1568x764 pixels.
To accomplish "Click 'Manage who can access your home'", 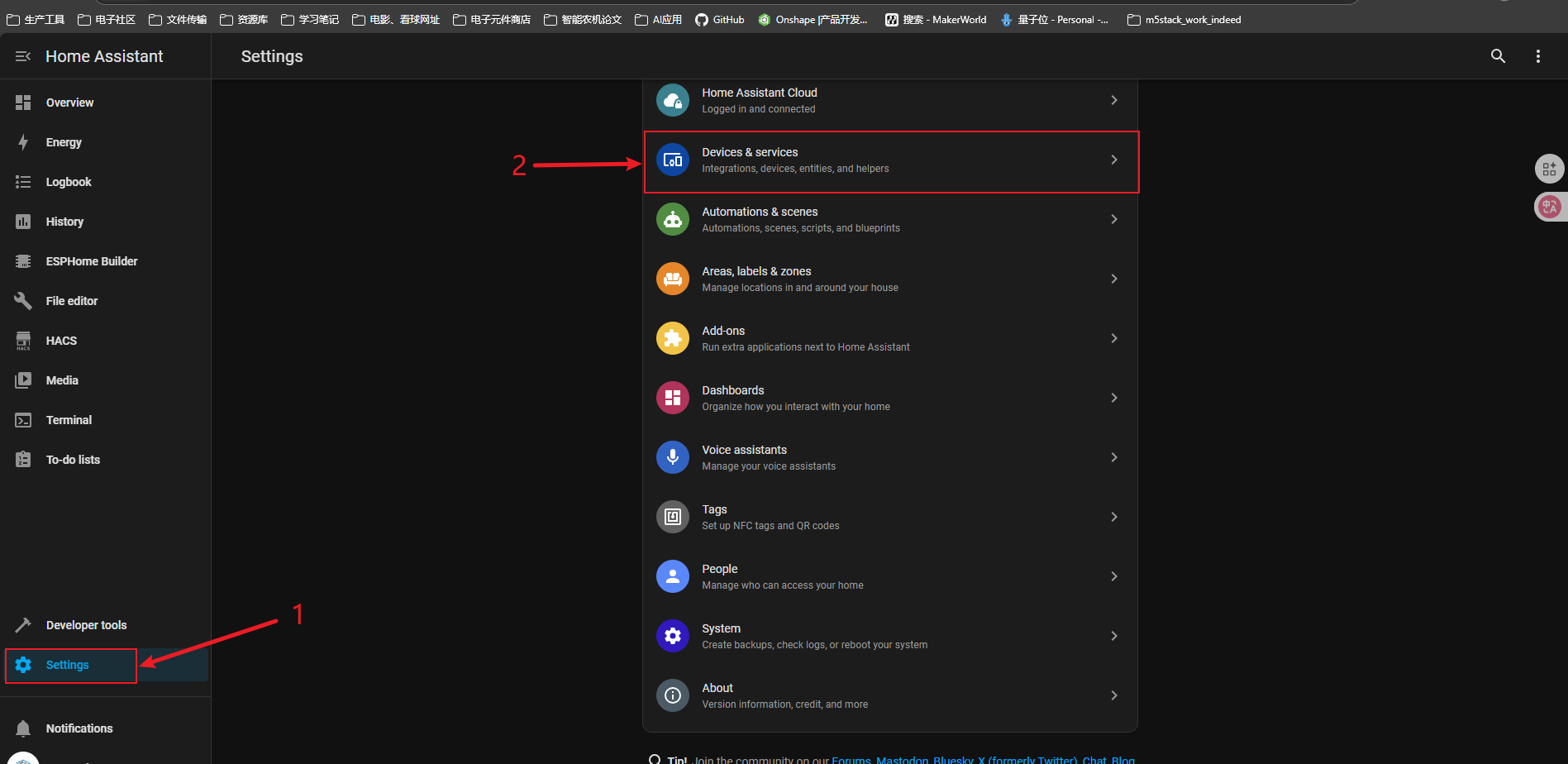I will (783, 585).
